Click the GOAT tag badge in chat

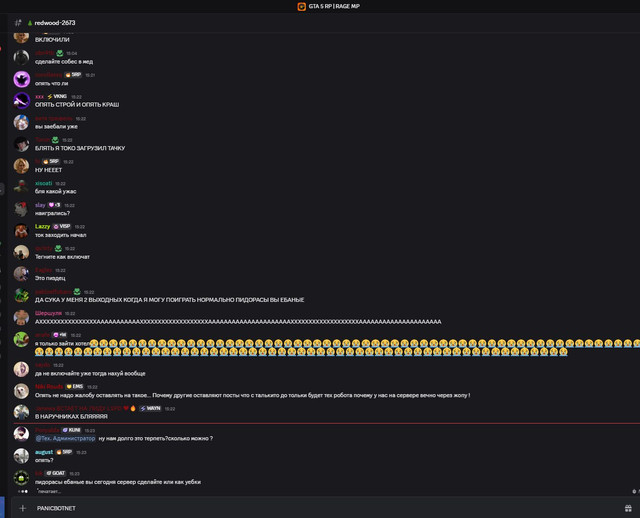[56, 473]
